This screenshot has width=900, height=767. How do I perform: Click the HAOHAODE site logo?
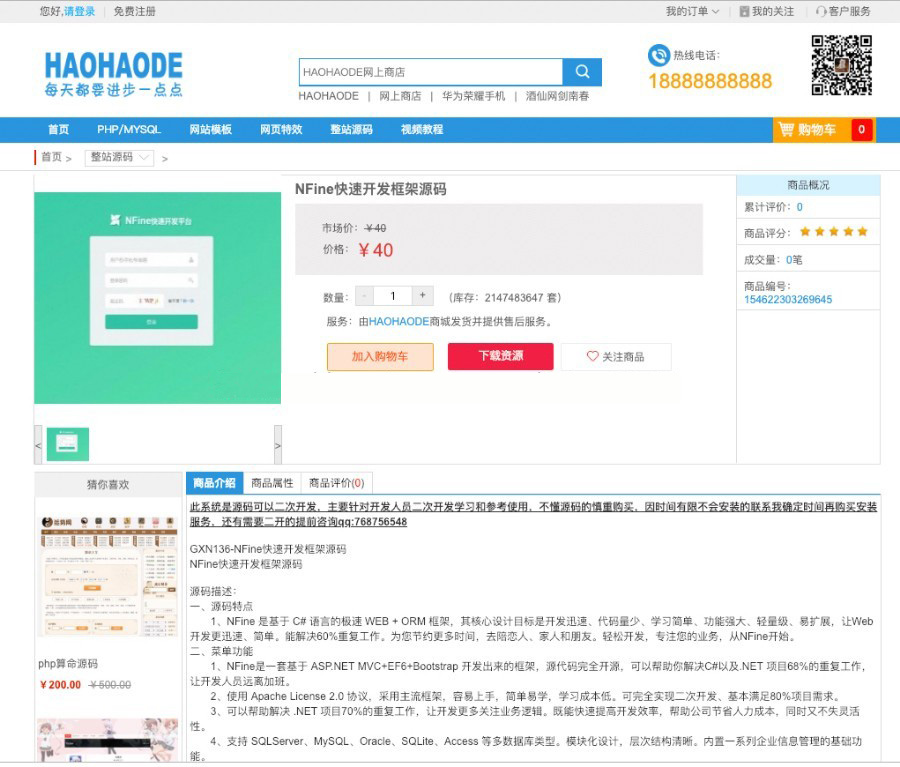click(113, 73)
